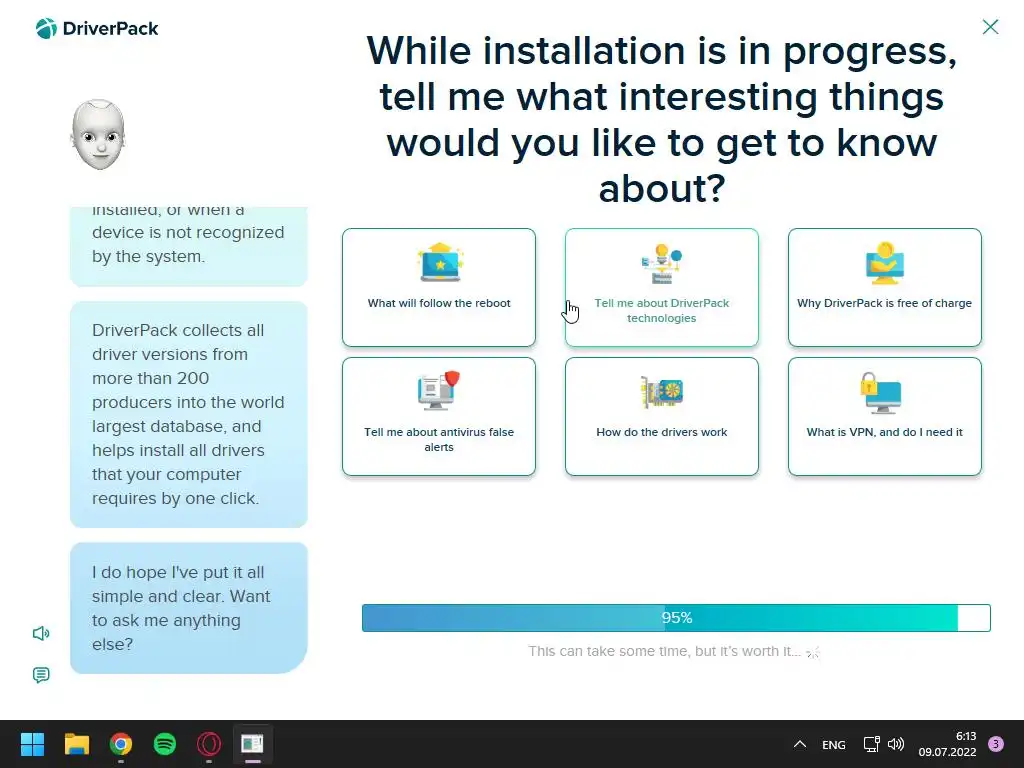Viewport: 1024px width, 768px height.
Task: Toggle the assistant sound speaker icon
Action: point(41,633)
